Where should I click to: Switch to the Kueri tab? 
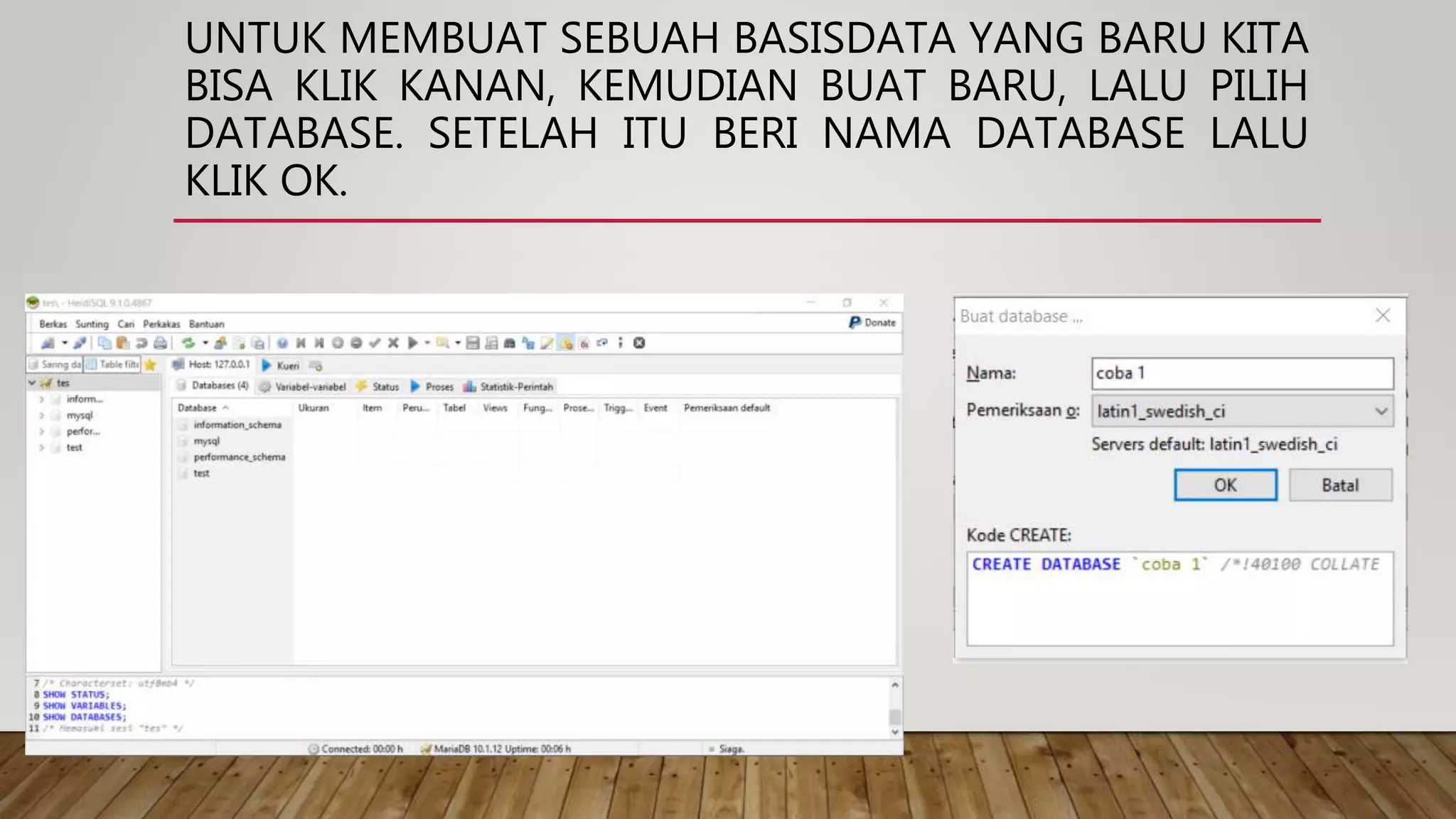[281, 365]
